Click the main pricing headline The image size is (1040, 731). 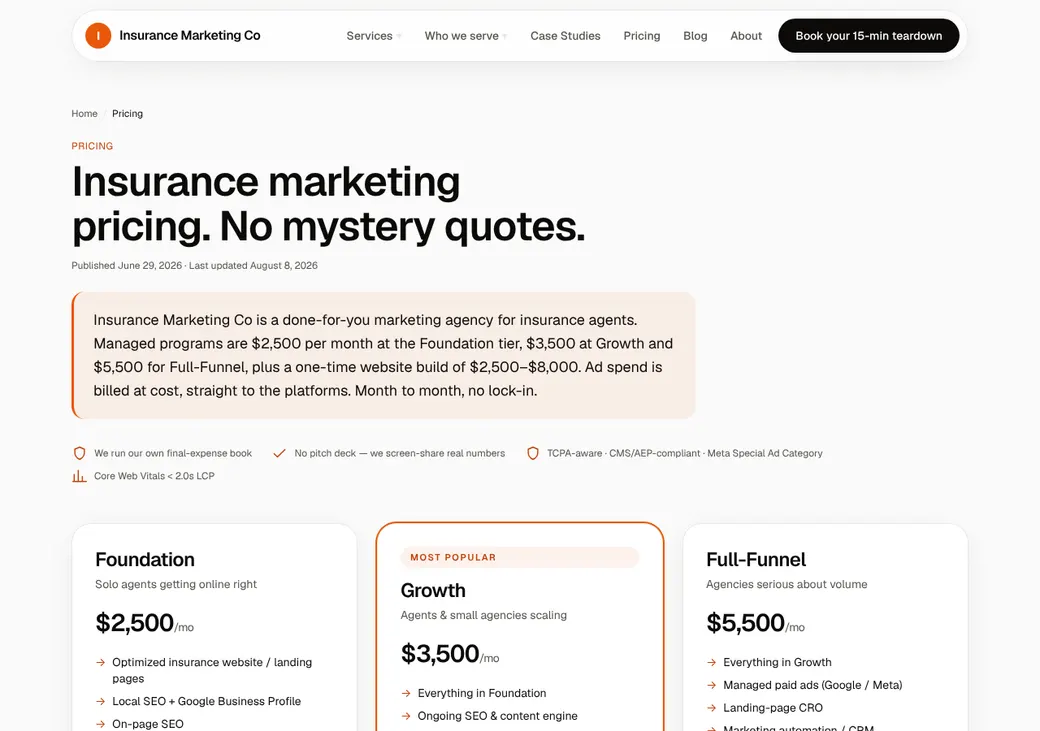click(328, 204)
